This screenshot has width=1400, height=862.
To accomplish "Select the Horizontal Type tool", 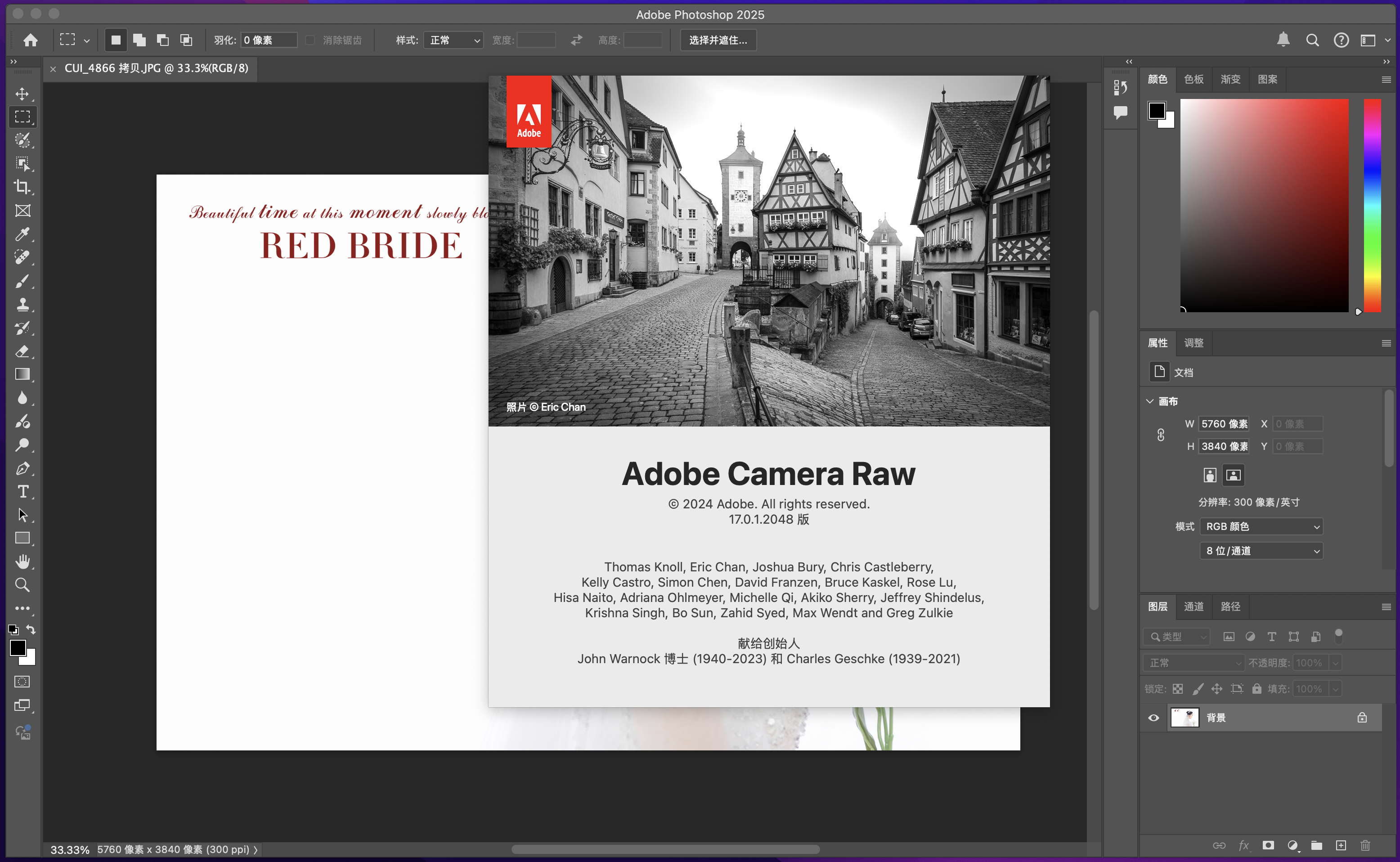I will (22, 491).
